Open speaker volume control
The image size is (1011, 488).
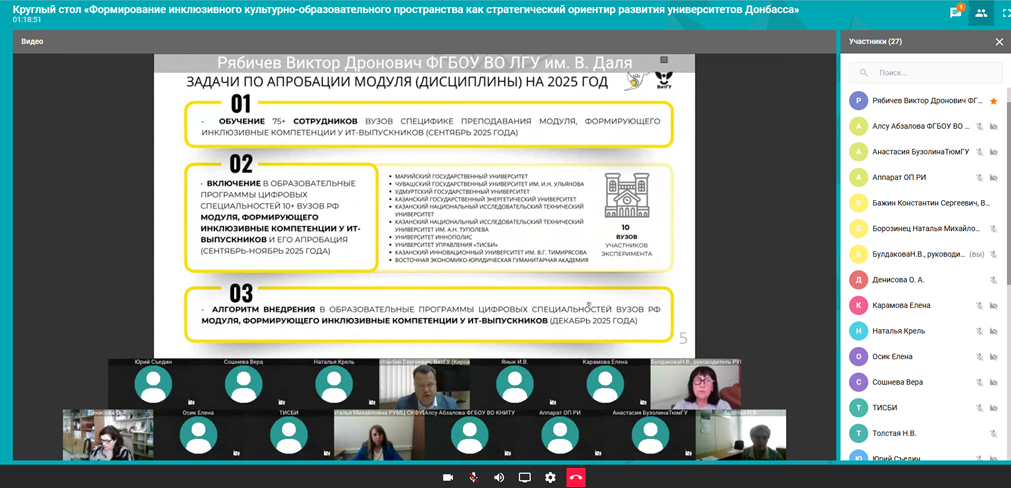point(499,477)
